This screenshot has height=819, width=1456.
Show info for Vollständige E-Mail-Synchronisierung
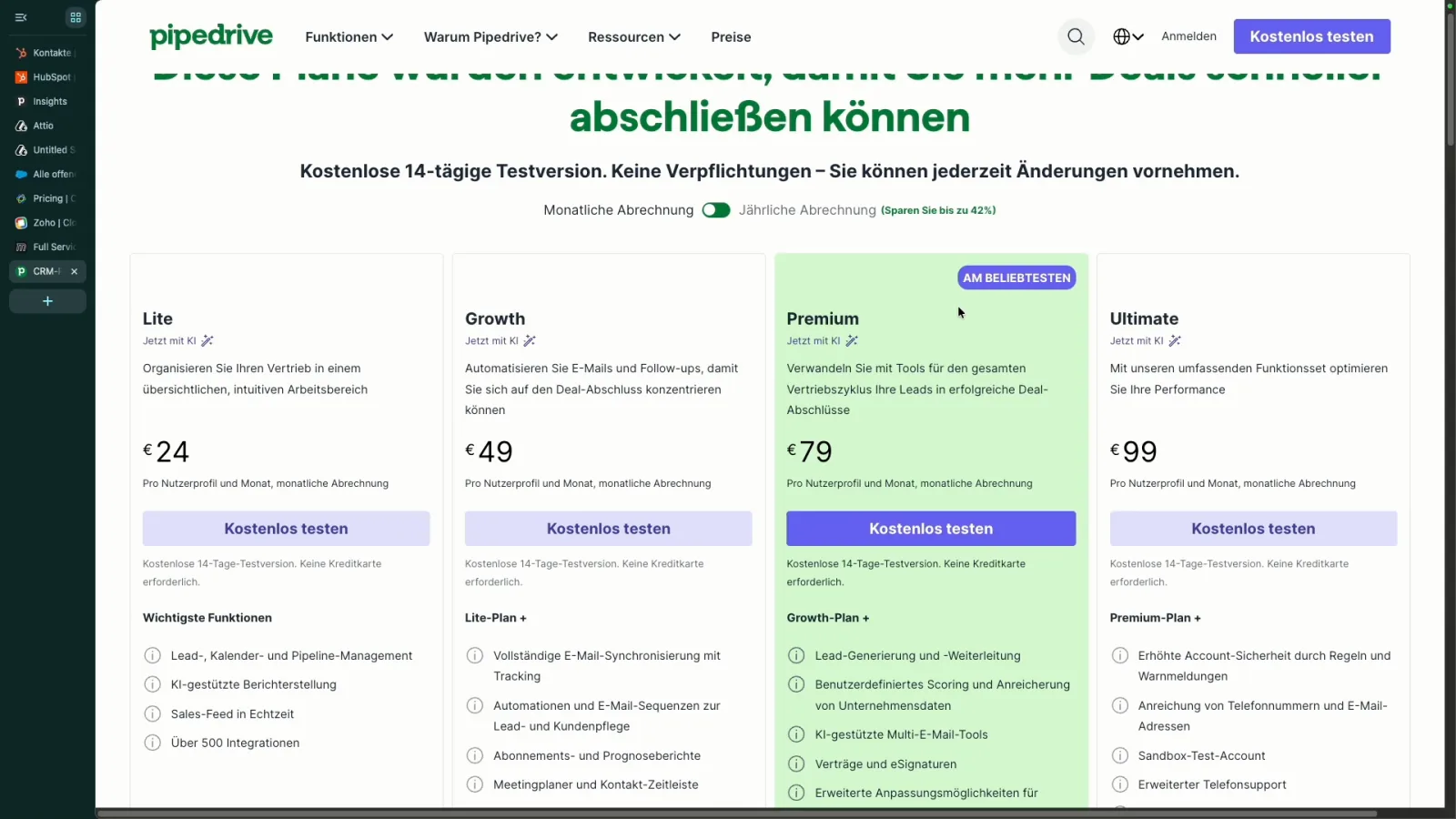click(475, 655)
